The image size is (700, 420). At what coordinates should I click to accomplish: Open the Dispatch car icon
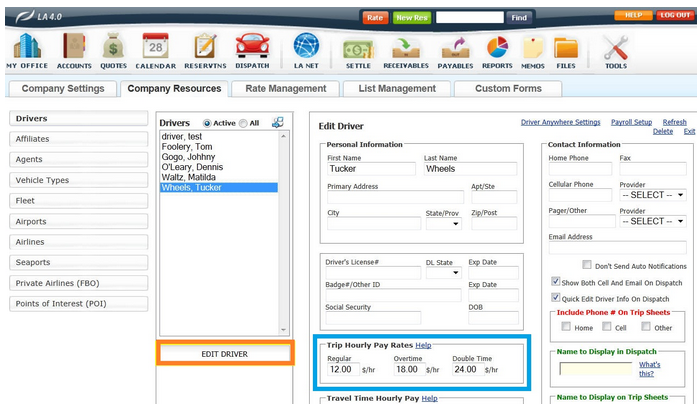coord(252,48)
